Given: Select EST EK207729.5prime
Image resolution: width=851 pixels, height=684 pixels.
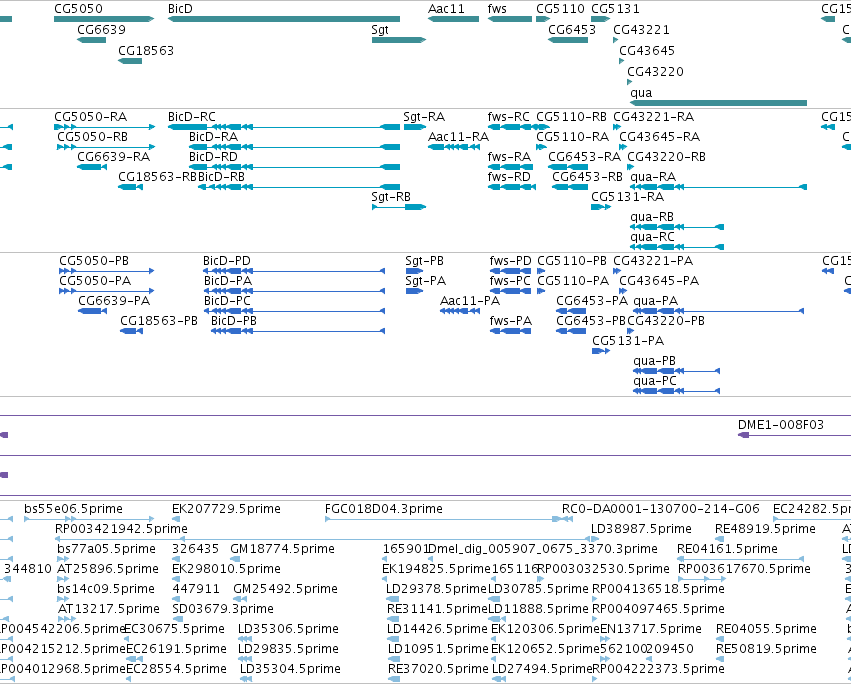Looking at the screenshot, I should (226, 509).
